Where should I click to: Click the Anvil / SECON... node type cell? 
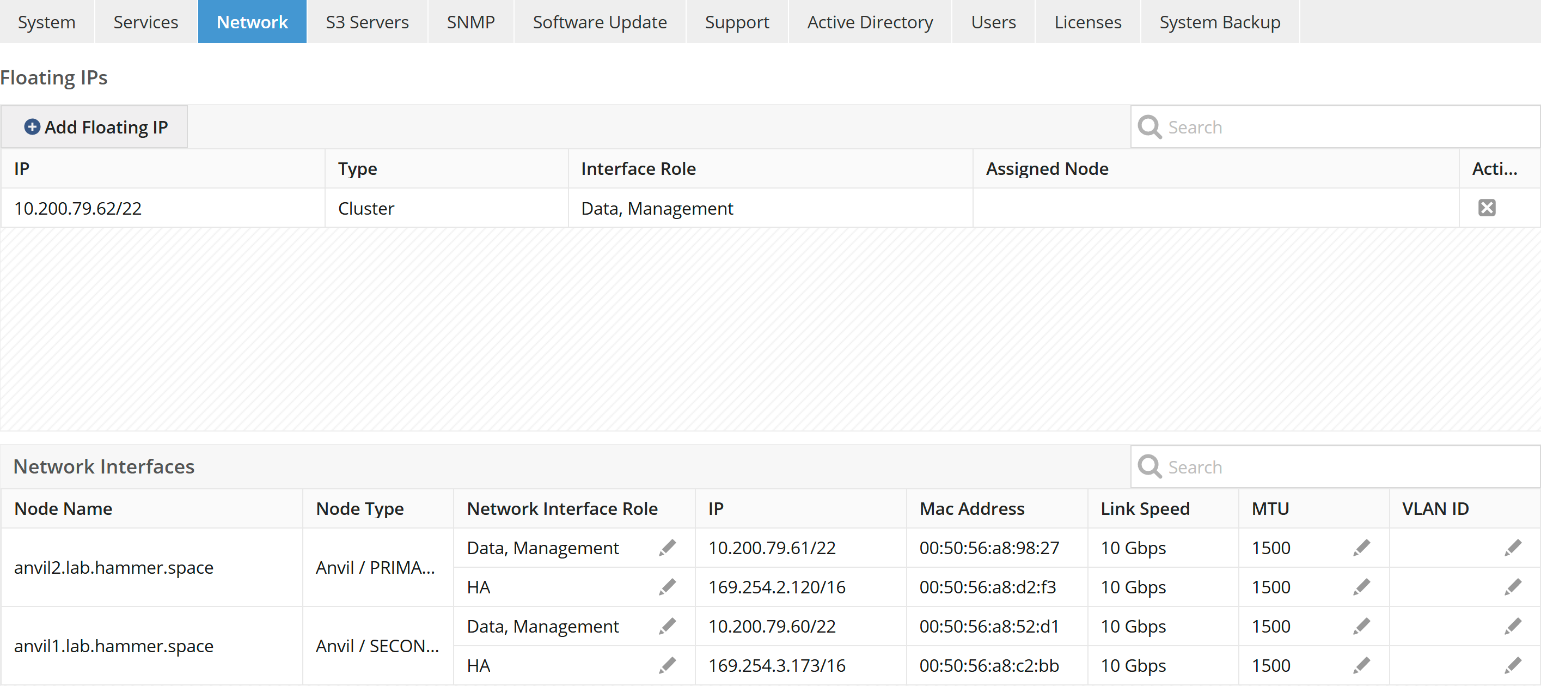[x=378, y=646]
